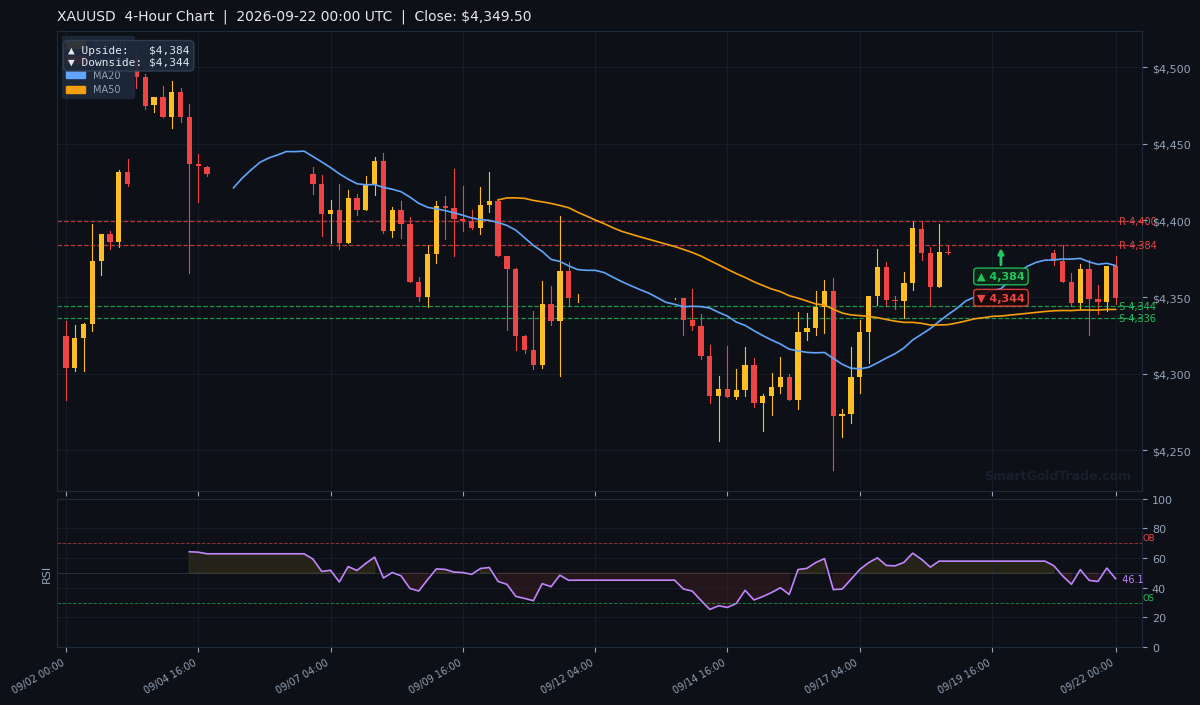Click the green 4,384 upside target box

(1001, 276)
